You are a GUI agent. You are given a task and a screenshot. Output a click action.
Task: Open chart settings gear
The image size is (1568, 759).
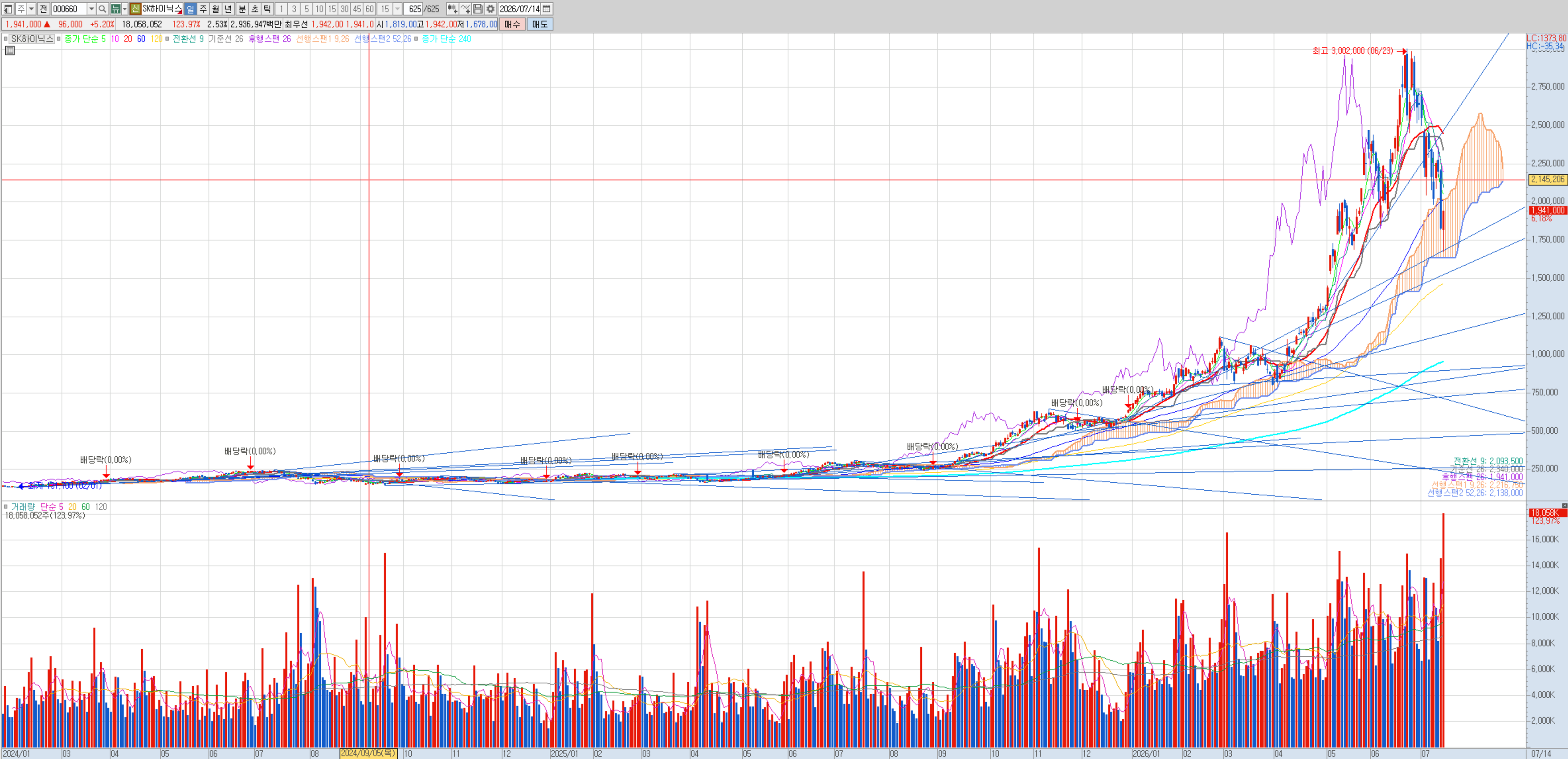[491, 9]
